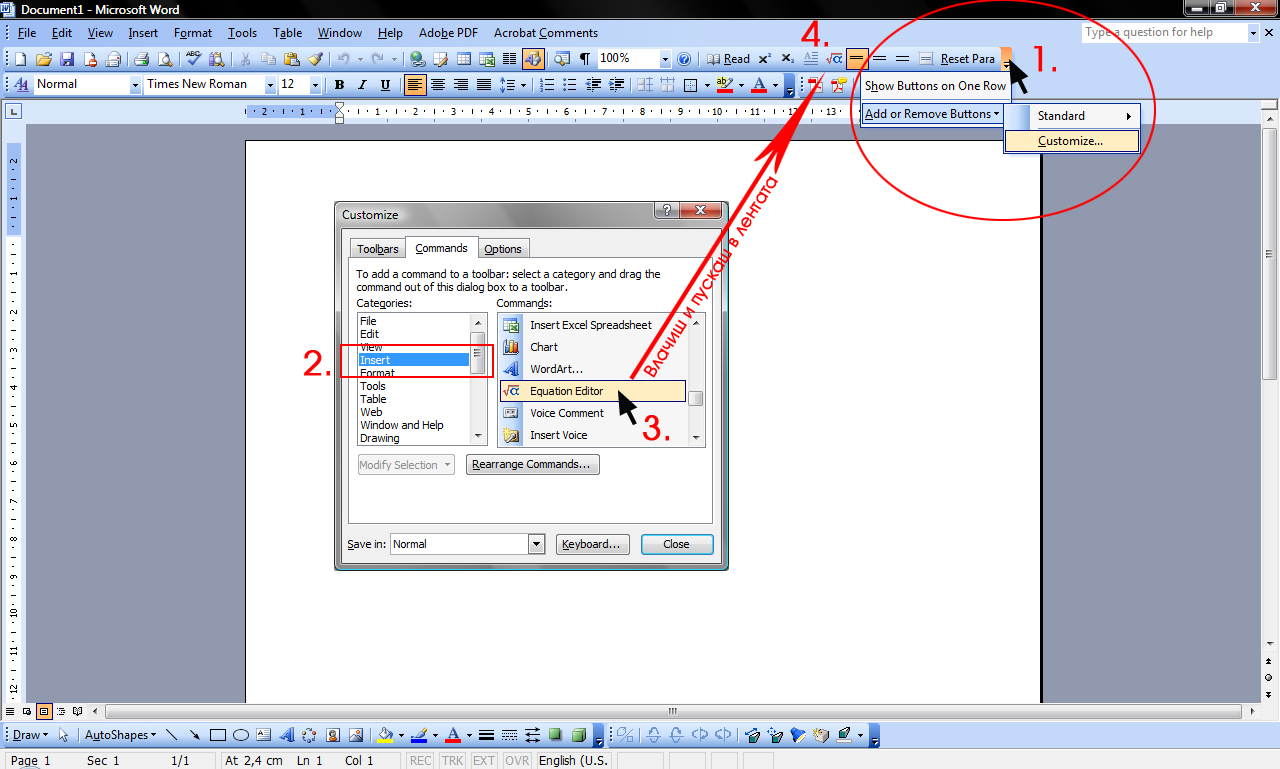1280x769 pixels.
Task: Open a file with the Open folder icon
Action: coord(44,59)
